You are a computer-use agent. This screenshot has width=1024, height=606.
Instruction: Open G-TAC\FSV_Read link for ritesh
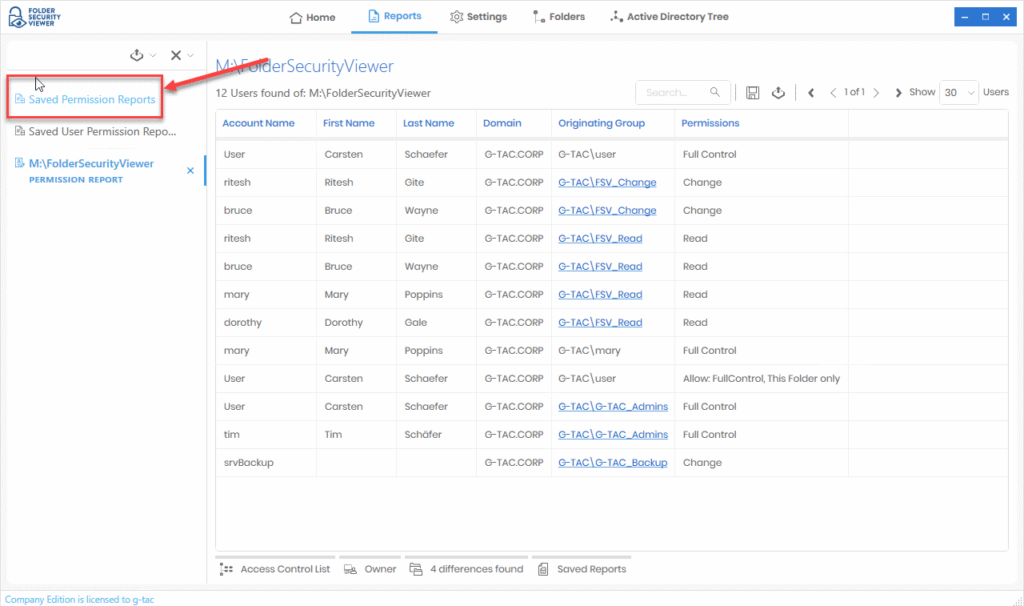(x=600, y=238)
